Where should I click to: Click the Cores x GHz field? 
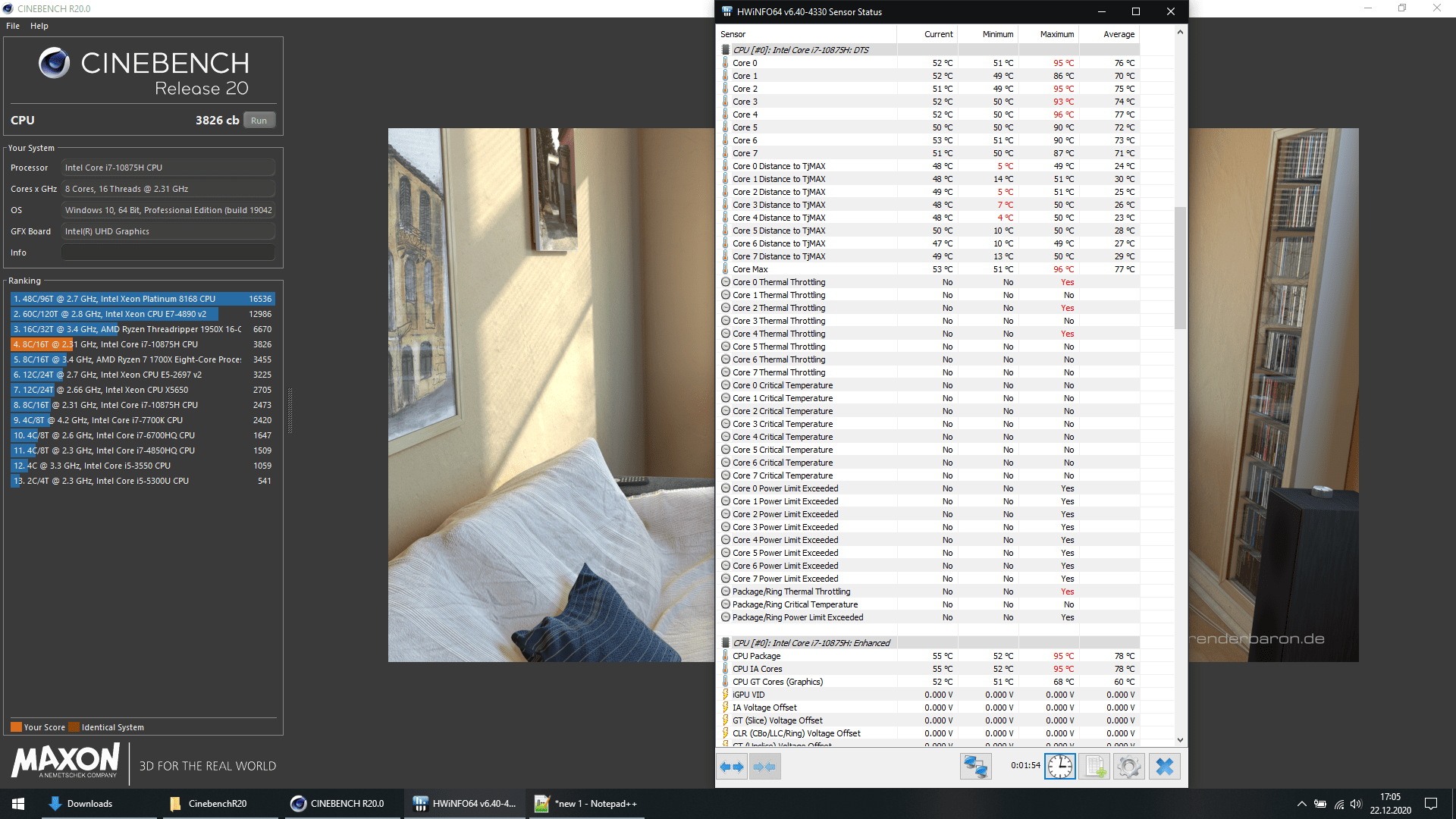(168, 189)
